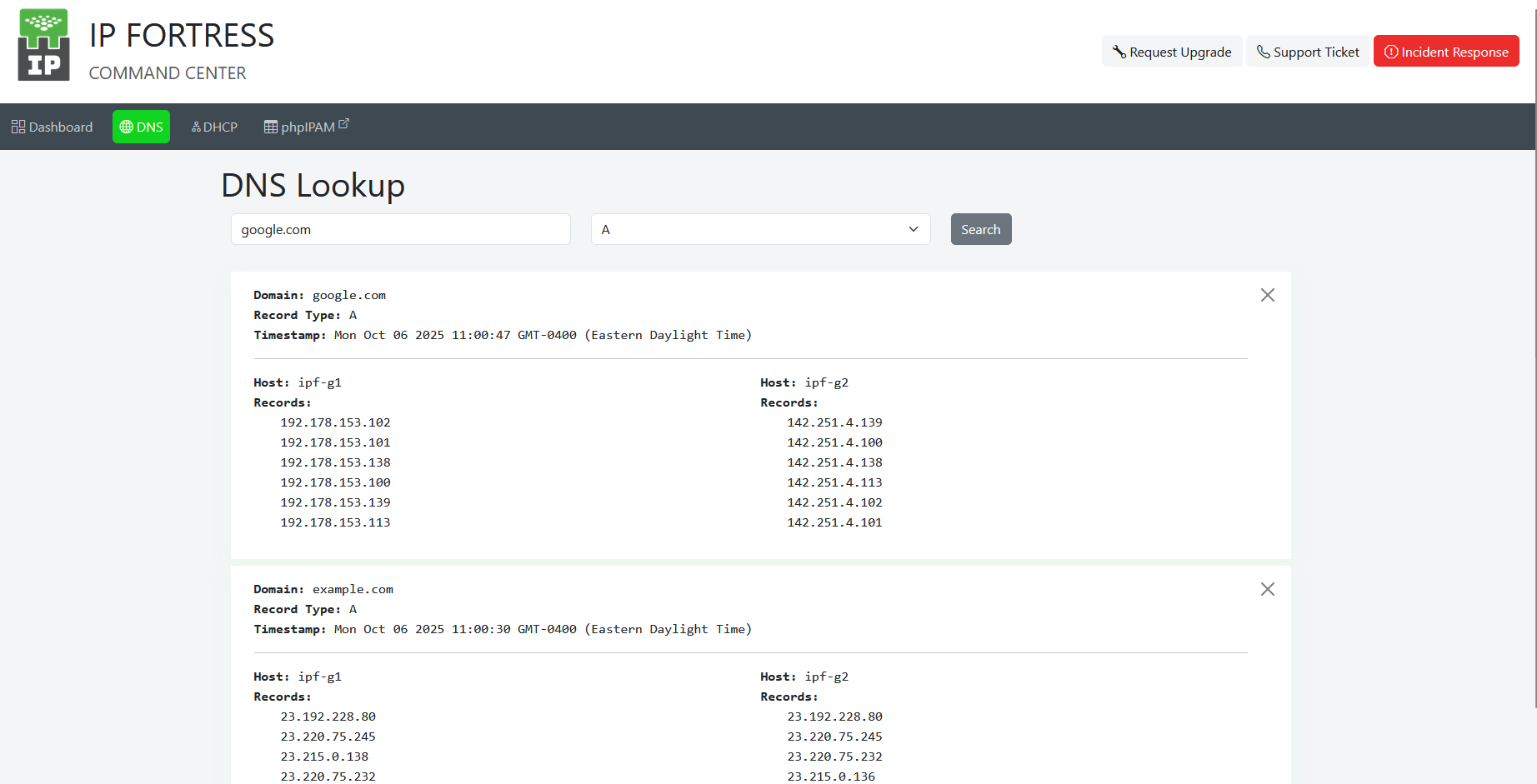
Task: Open the record type dropdown
Action: tap(760, 229)
